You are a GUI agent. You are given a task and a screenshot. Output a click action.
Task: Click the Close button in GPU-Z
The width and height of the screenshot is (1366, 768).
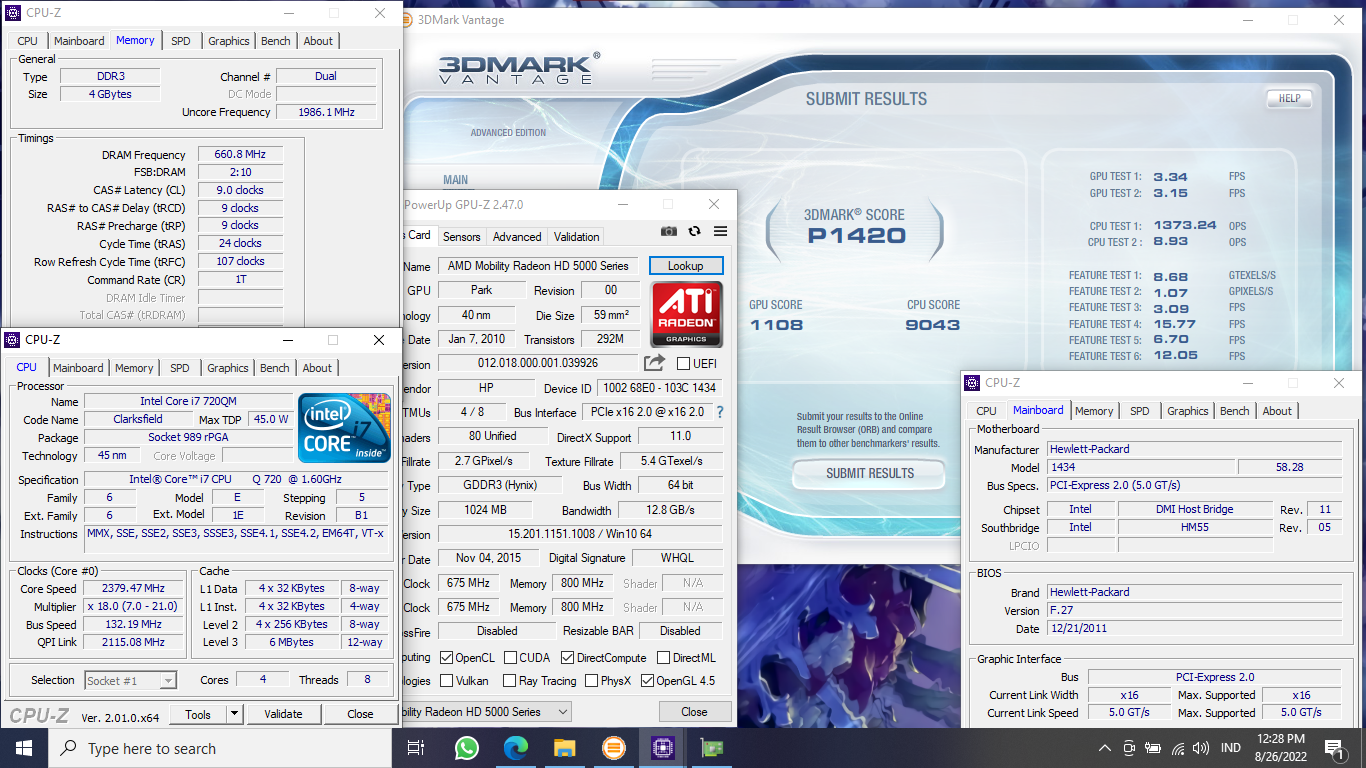tap(694, 712)
